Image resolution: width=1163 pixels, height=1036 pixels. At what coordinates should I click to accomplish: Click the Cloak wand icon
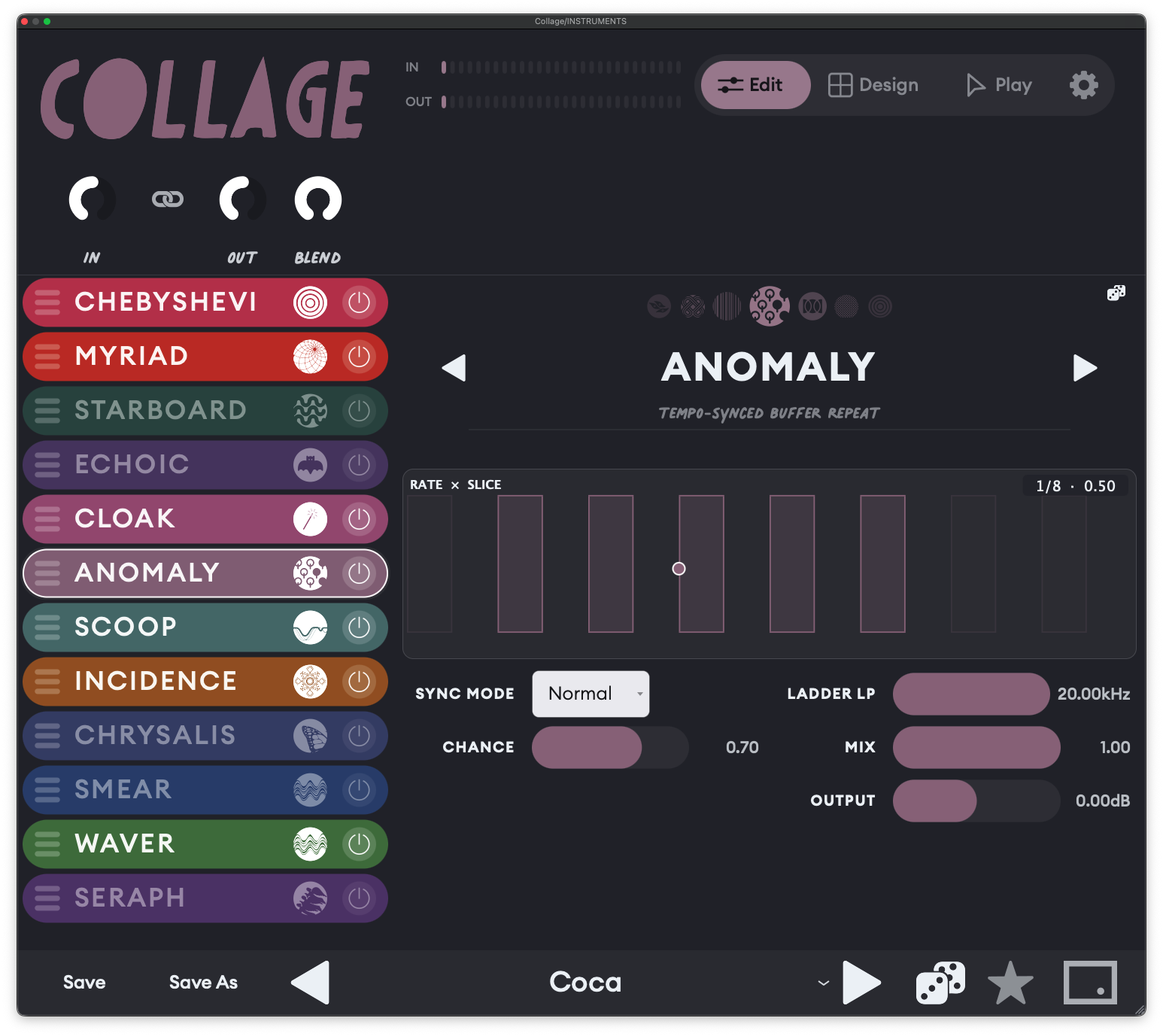pyautogui.click(x=310, y=519)
